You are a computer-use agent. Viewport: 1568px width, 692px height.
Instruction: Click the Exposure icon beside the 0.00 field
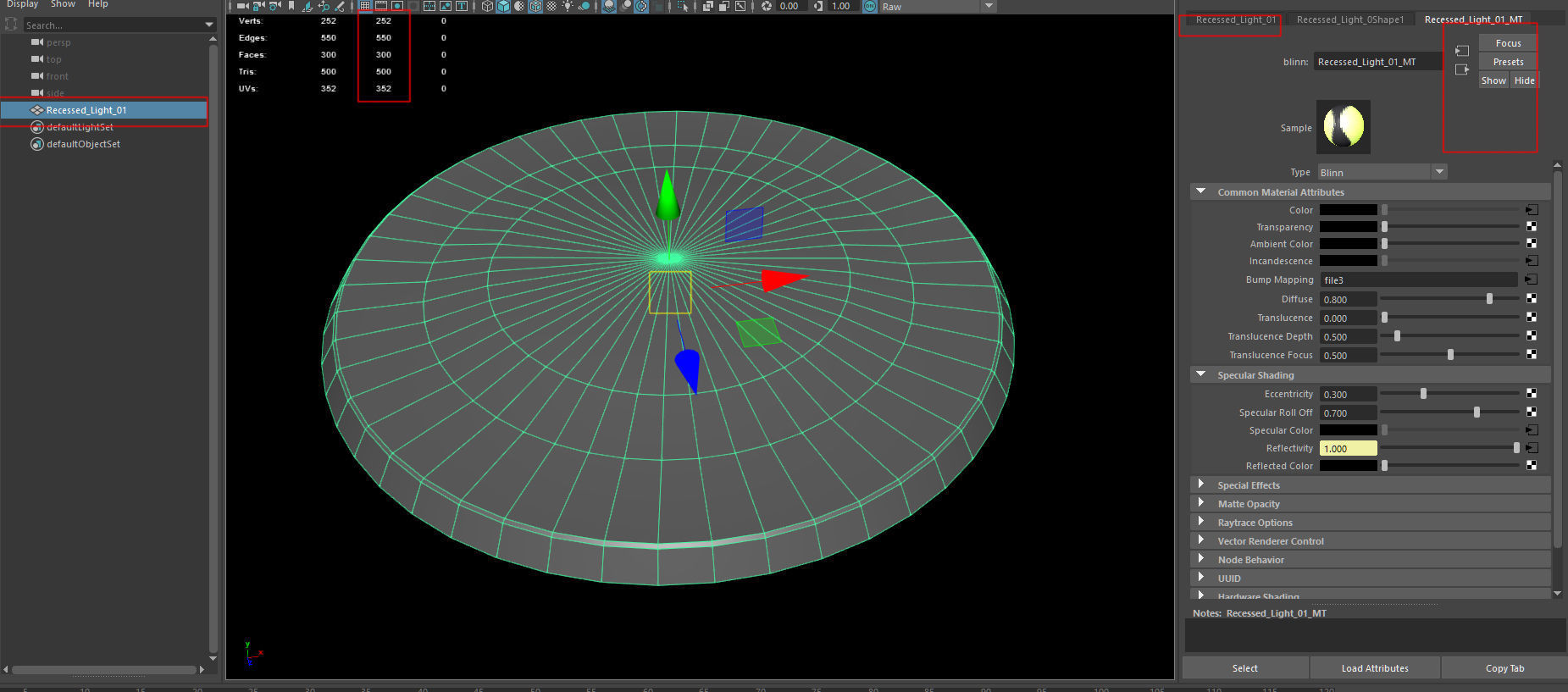767,6
